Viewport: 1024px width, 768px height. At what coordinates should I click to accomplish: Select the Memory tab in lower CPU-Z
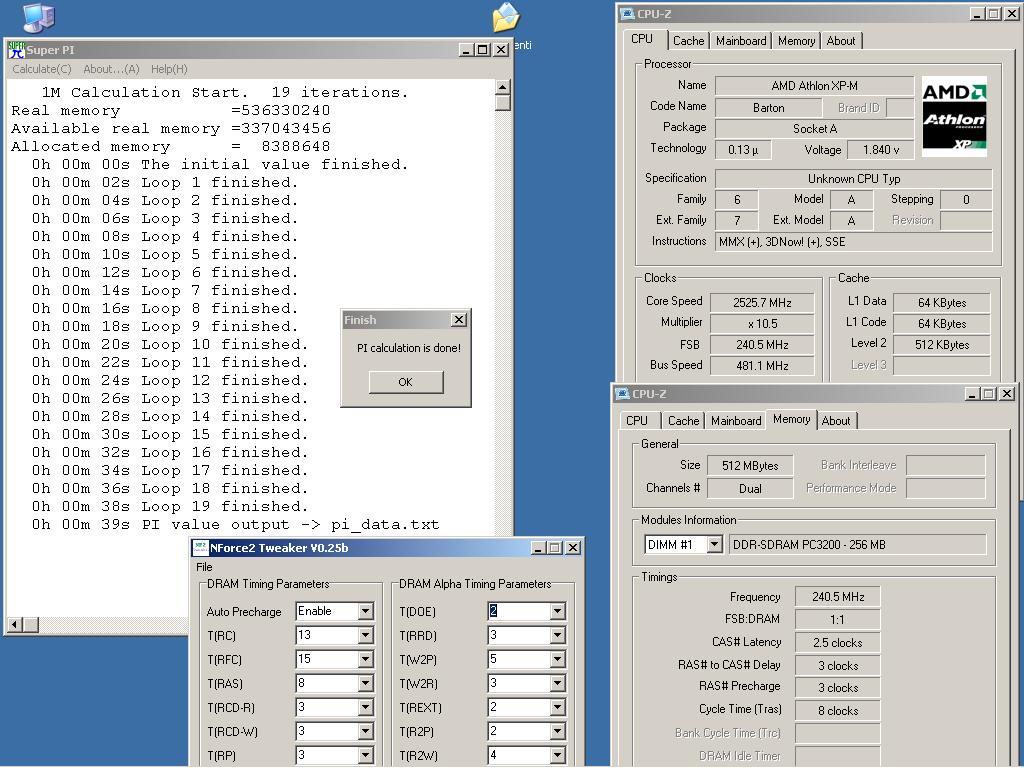[792, 419]
